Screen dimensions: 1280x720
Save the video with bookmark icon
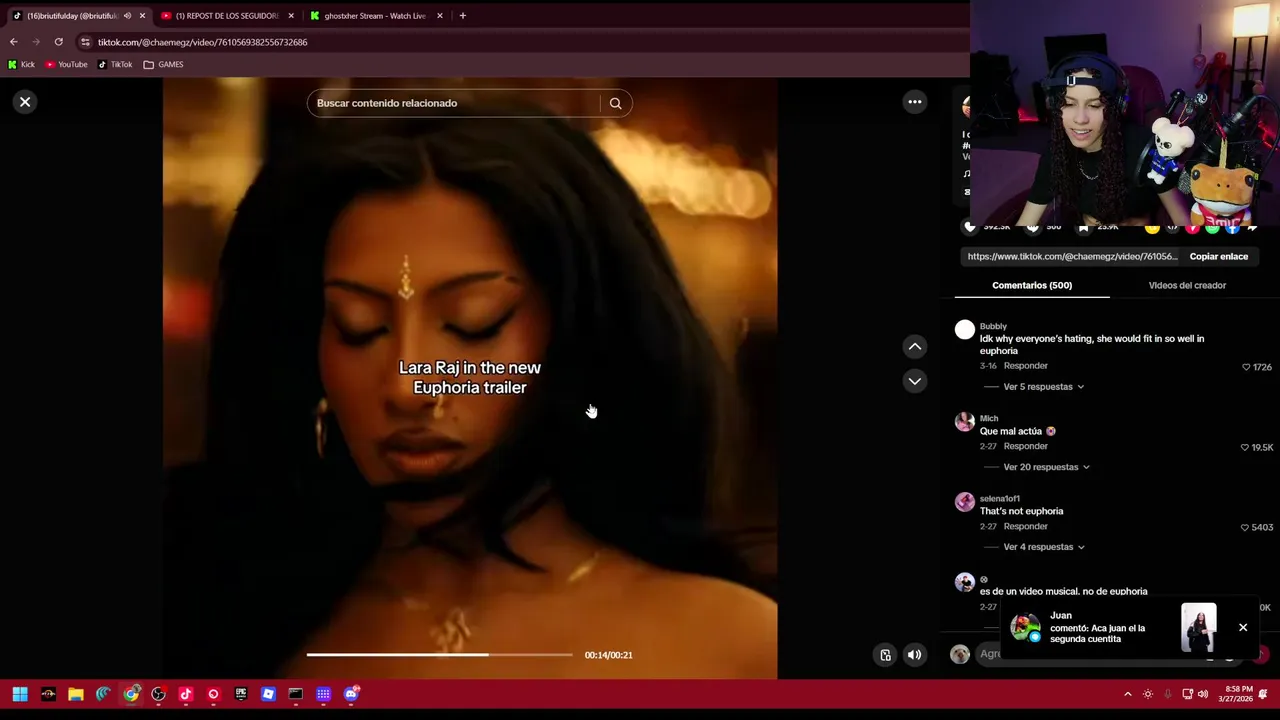(x=1084, y=227)
